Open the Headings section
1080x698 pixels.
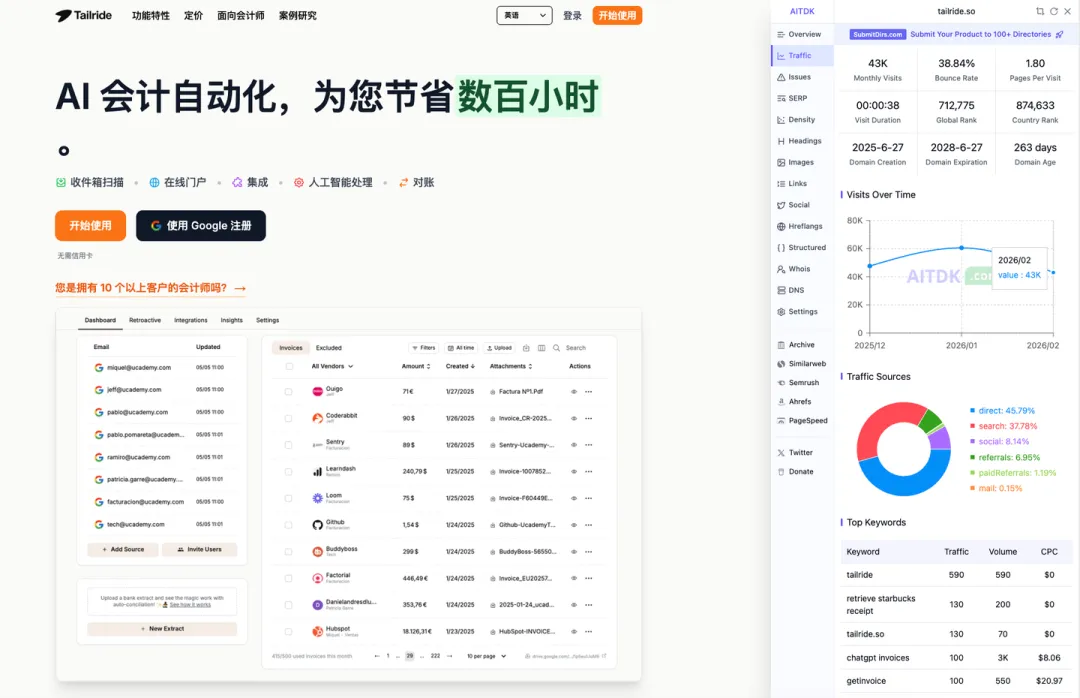(804, 141)
